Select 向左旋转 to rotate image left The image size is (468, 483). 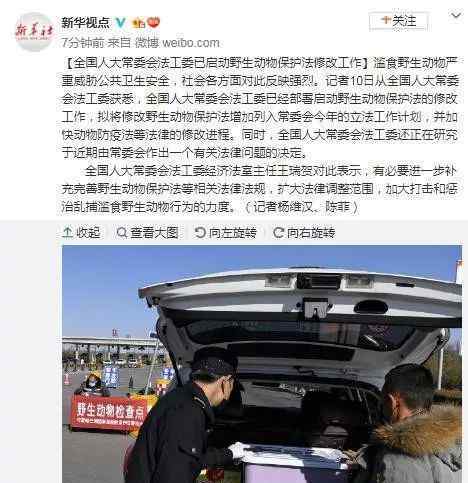[x=226, y=233]
